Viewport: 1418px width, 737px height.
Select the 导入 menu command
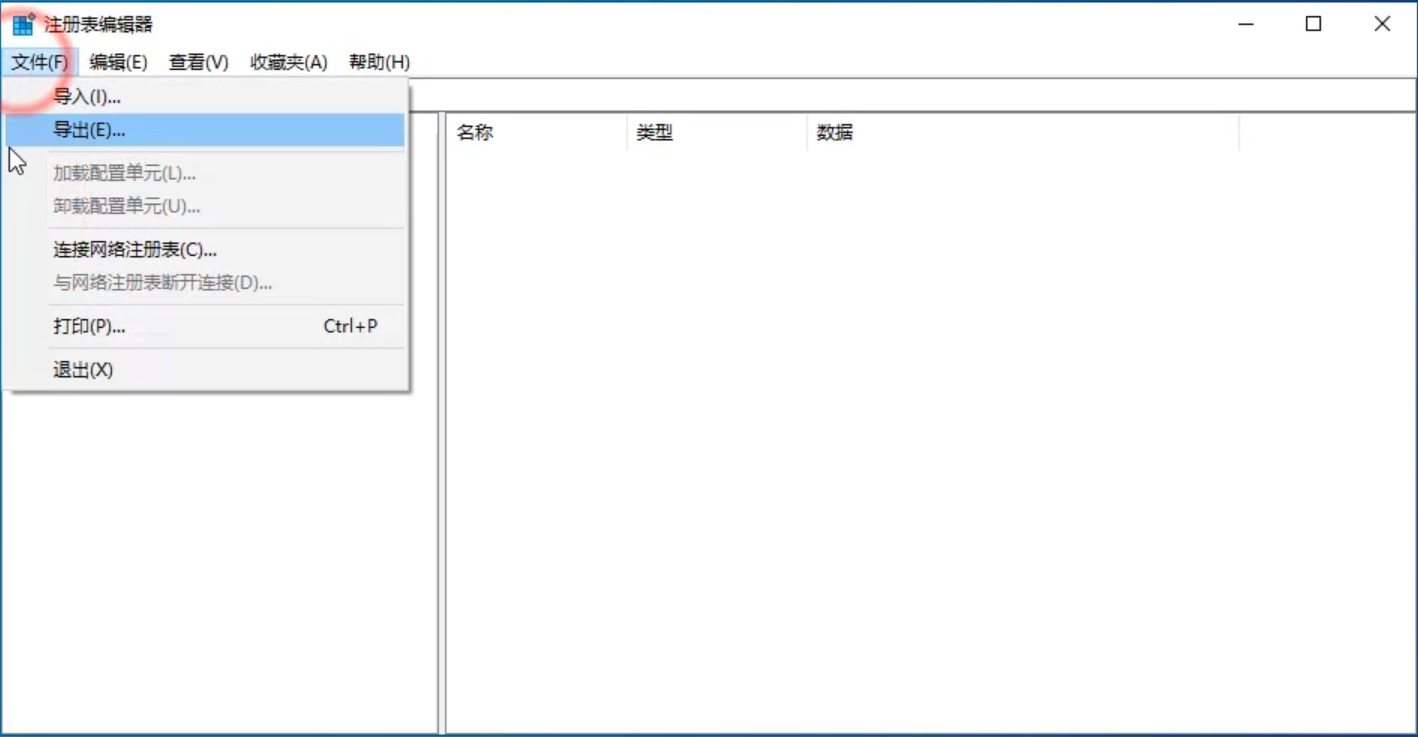pyautogui.click(x=85, y=96)
